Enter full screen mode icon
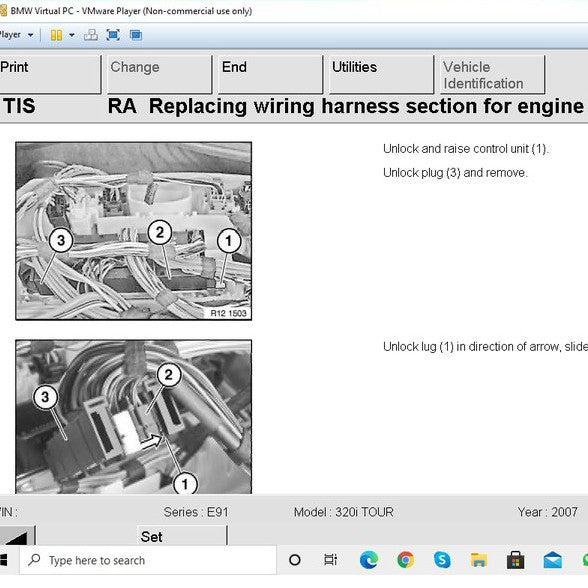Image resolution: width=588 pixels, height=588 pixels. 113,35
